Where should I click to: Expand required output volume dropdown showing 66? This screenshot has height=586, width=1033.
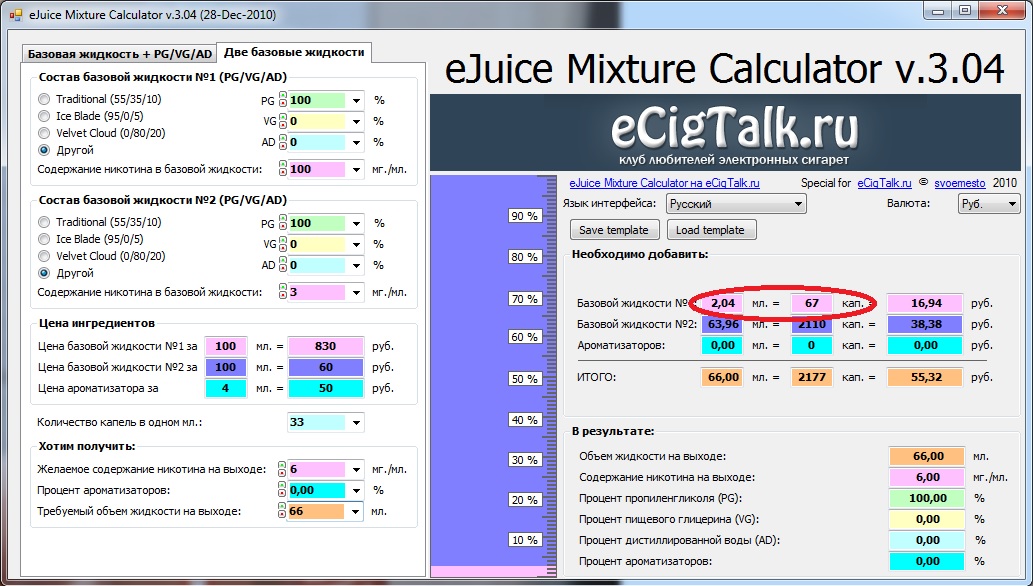[356, 512]
